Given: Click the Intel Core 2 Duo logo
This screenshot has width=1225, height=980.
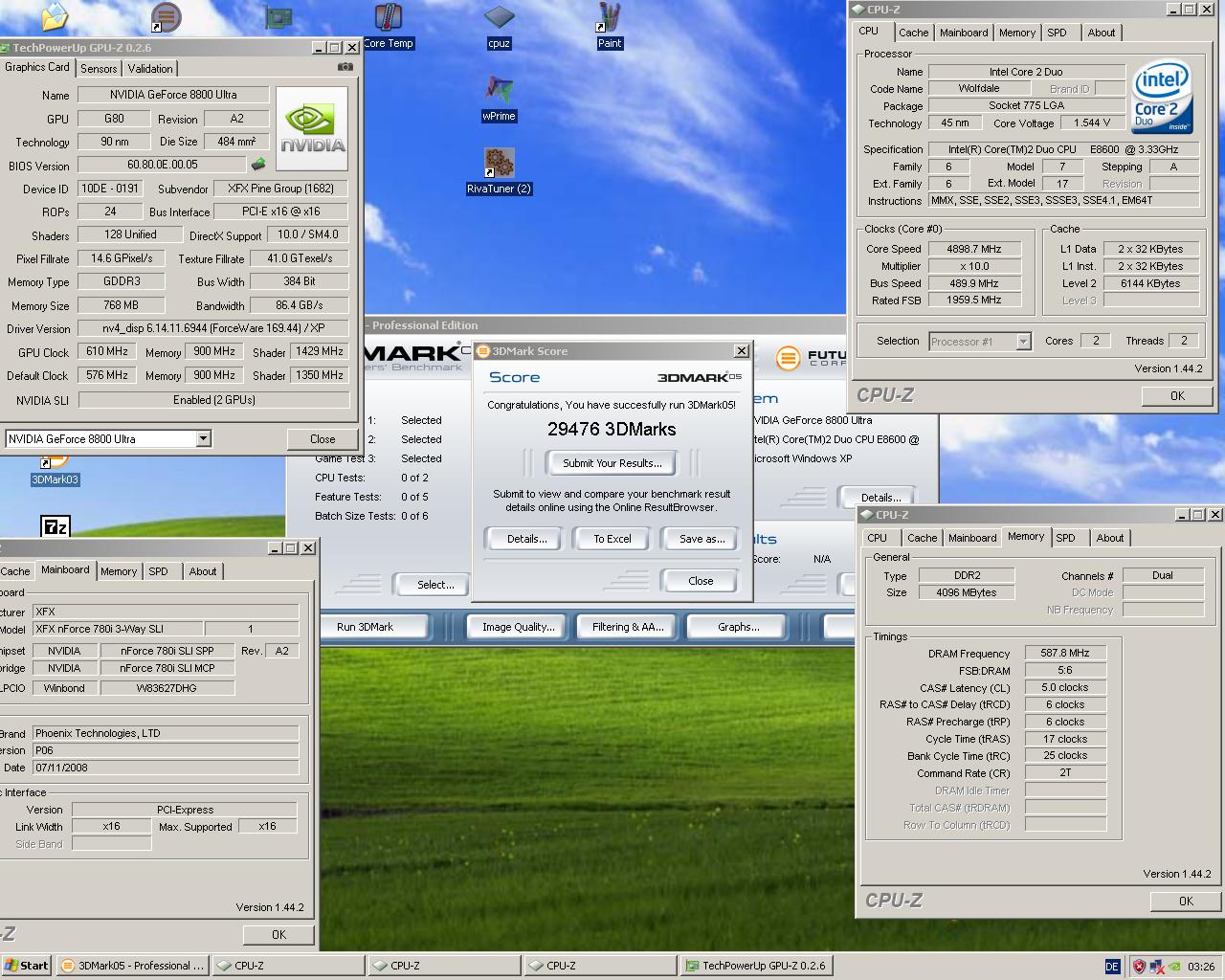Looking at the screenshot, I should 1162,98.
